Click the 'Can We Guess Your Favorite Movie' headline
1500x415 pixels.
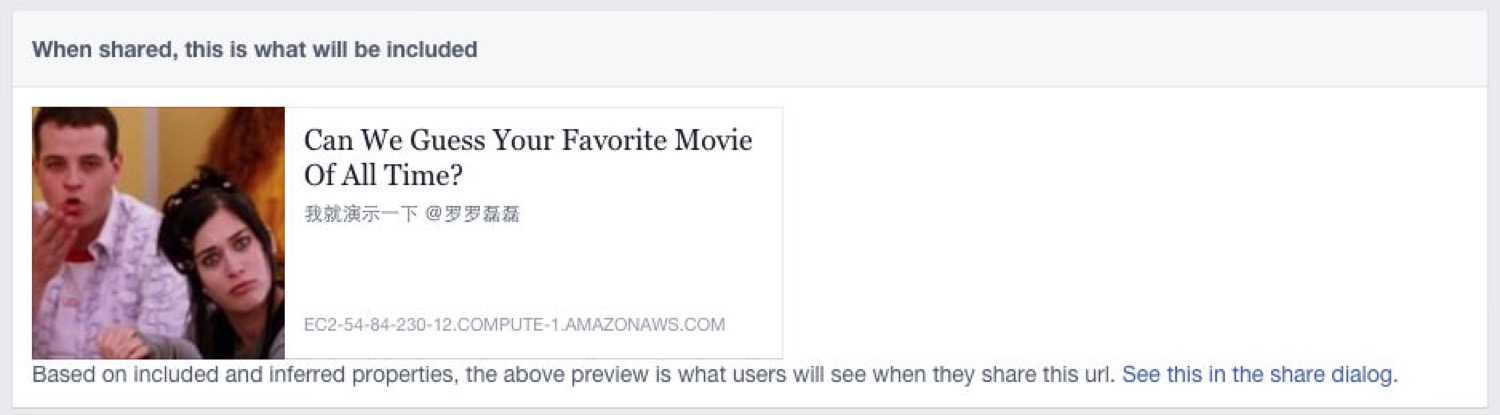pyautogui.click(x=527, y=140)
